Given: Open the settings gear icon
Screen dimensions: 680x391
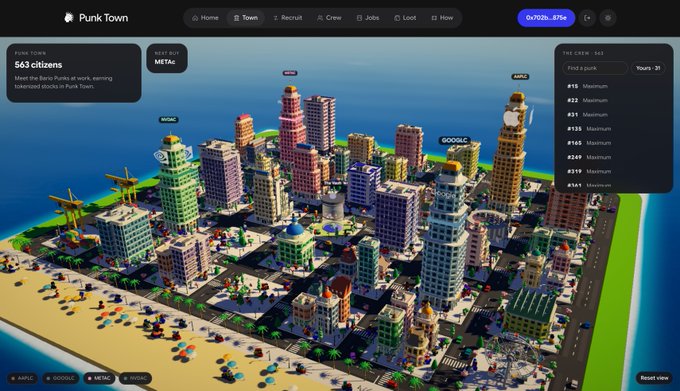Looking at the screenshot, I should [608, 18].
